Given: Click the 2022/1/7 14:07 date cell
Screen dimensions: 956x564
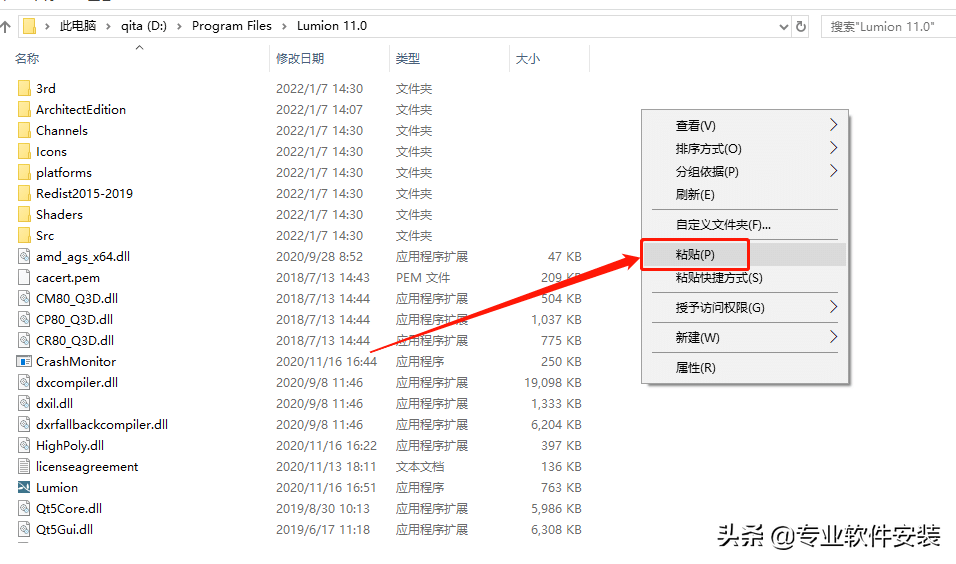Looking at the screenshot, I should [319, 110].
